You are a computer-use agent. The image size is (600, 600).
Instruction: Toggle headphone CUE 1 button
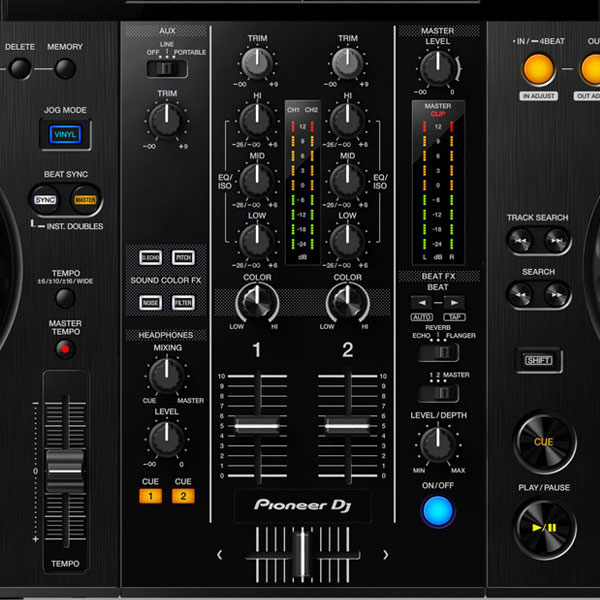[150, 496]
